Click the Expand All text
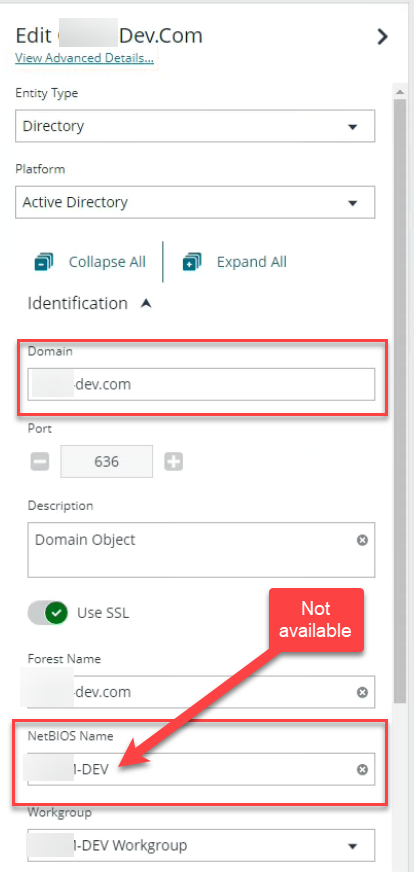 pos(252,262)
